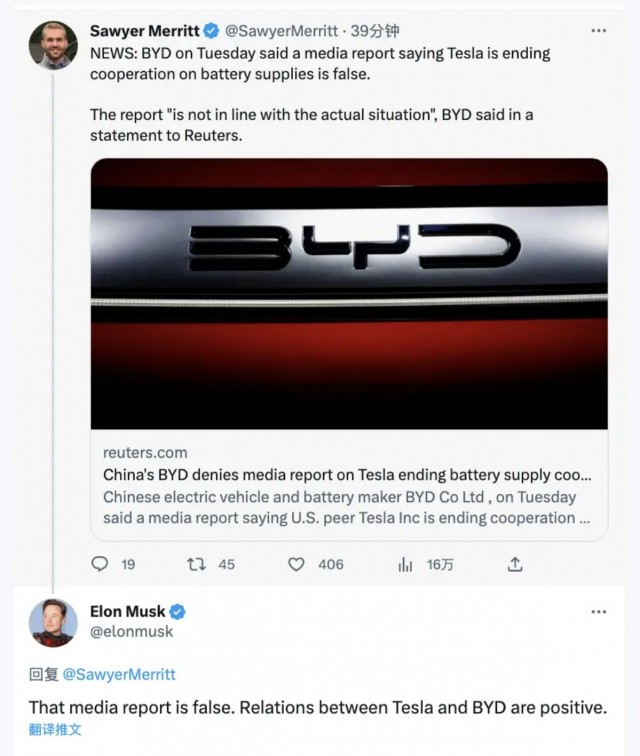
Task: Open Elon Musk's avatar photo
Action: point(53,622)
